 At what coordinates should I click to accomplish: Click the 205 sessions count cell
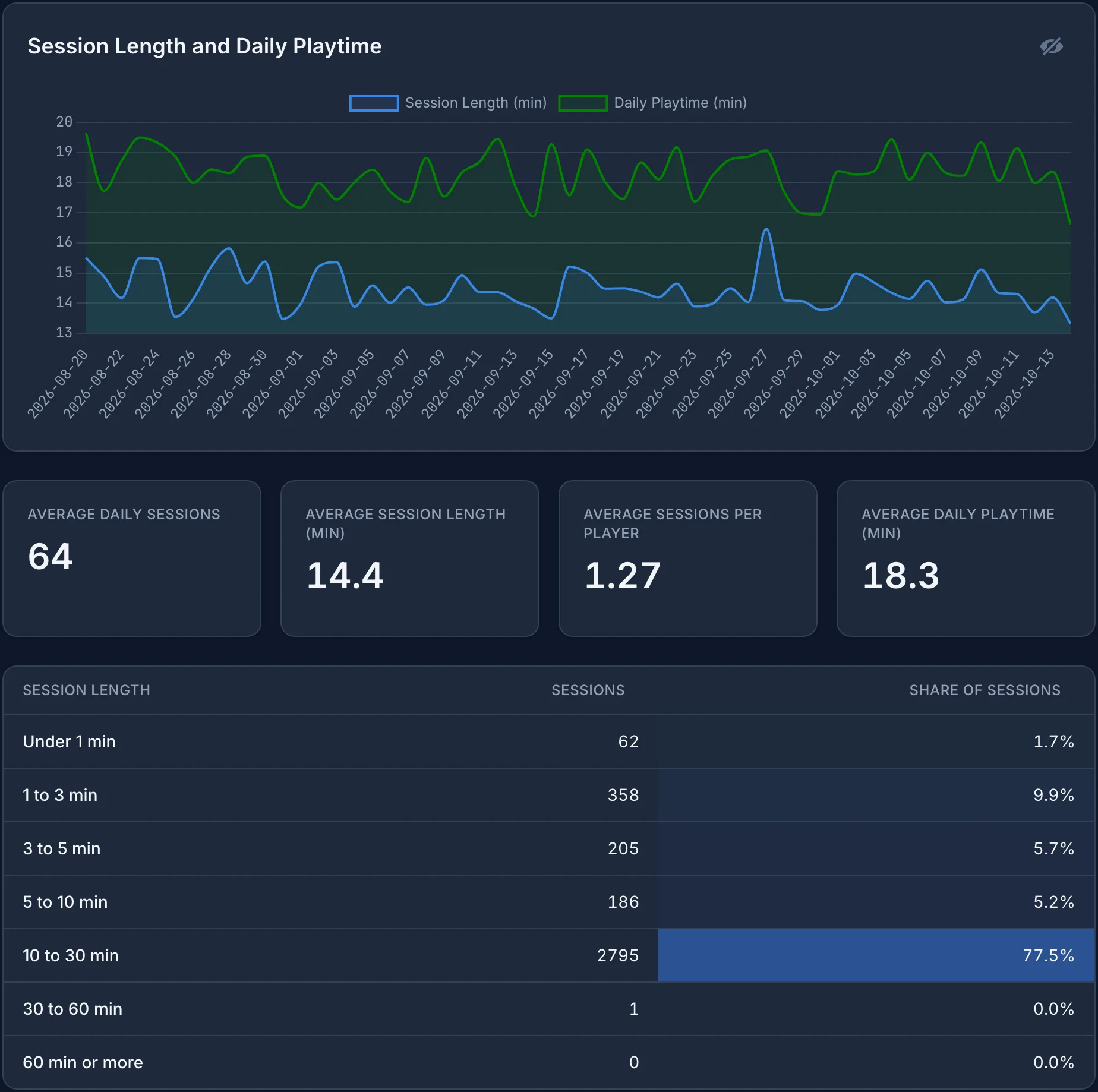(623, 848)
